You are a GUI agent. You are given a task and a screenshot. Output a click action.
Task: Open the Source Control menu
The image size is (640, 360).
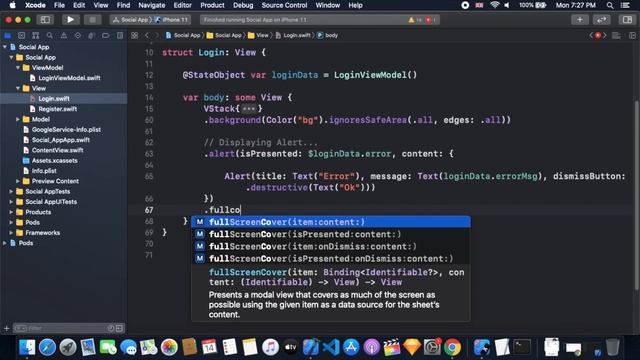284,5
